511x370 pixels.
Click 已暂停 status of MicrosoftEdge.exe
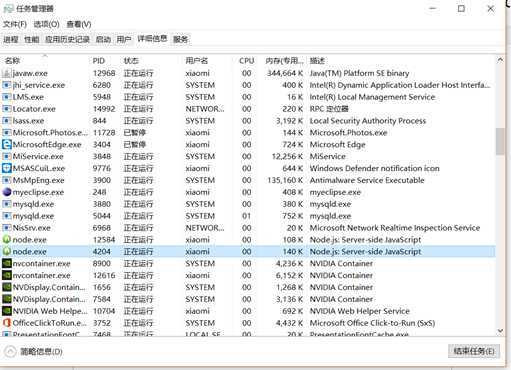click(135, 144)
